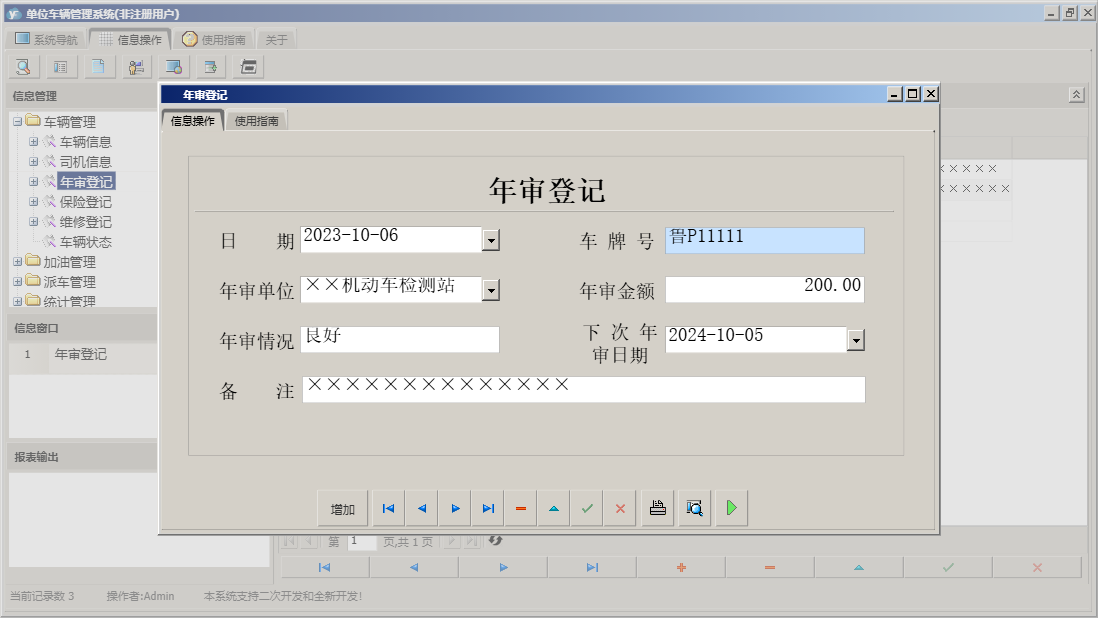The height and width of the screenshot is (618, 1098).
Task: Click the delete record icon in the dialog
Action: click(x=520, y=508)
